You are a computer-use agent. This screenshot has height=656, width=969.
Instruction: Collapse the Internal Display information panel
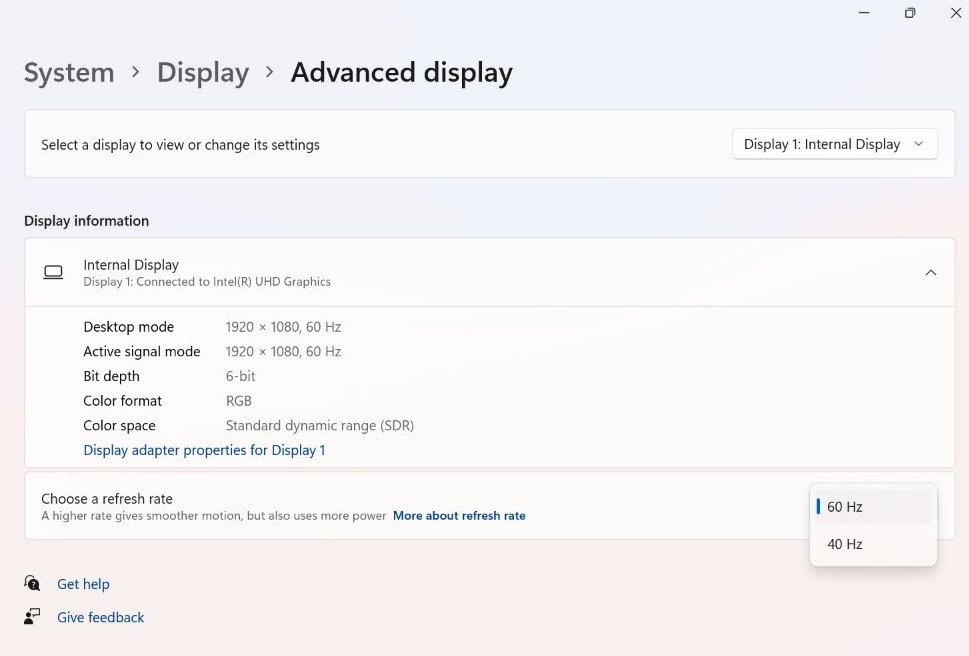coord(931,272)
